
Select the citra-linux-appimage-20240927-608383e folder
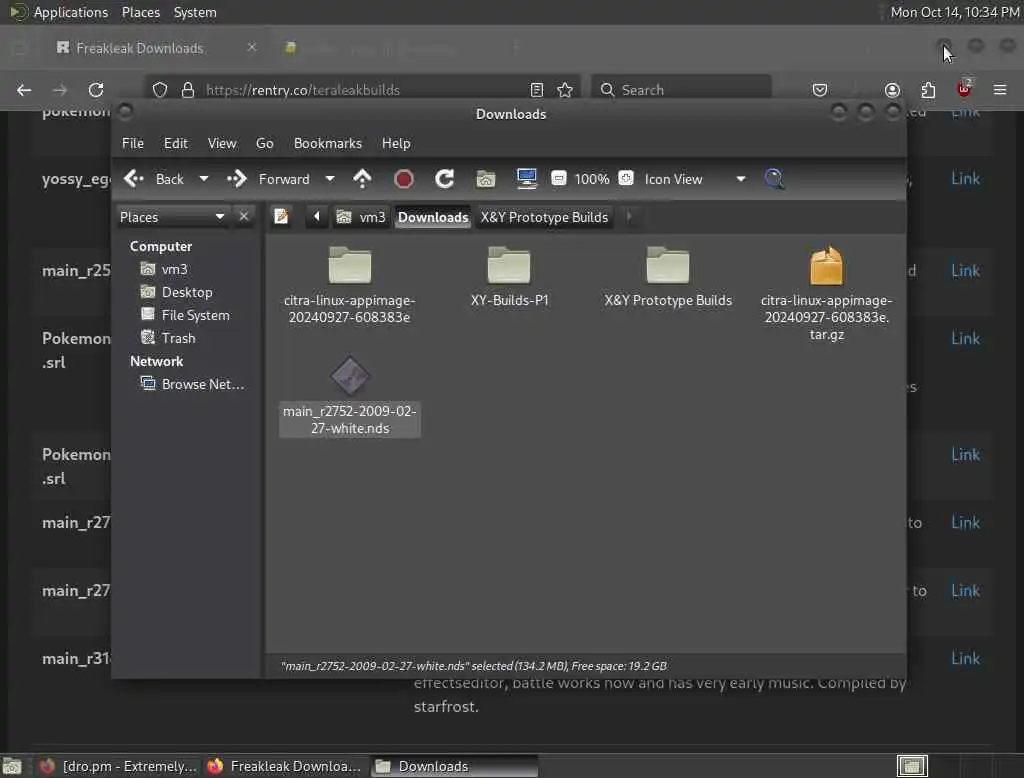(349, 285)
